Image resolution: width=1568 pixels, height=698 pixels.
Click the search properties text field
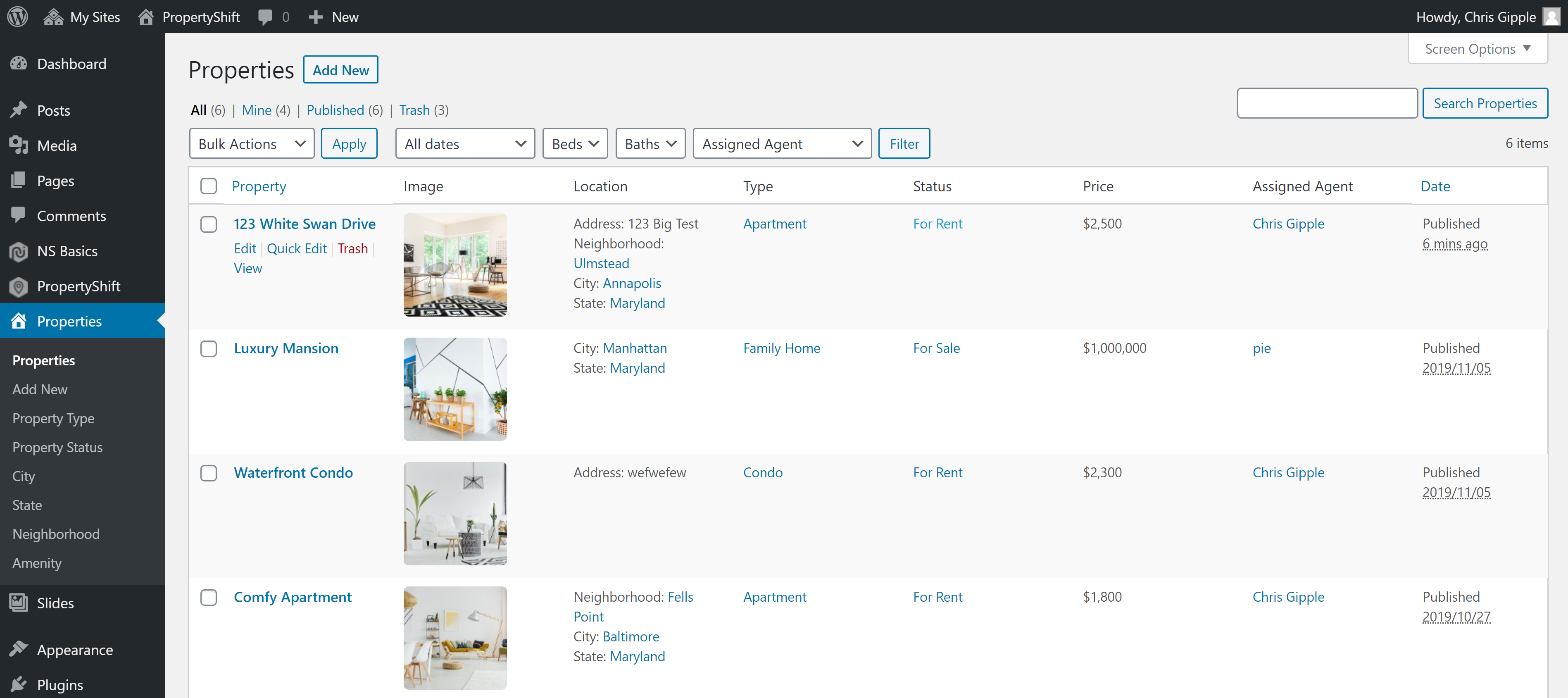point(1327,103)
